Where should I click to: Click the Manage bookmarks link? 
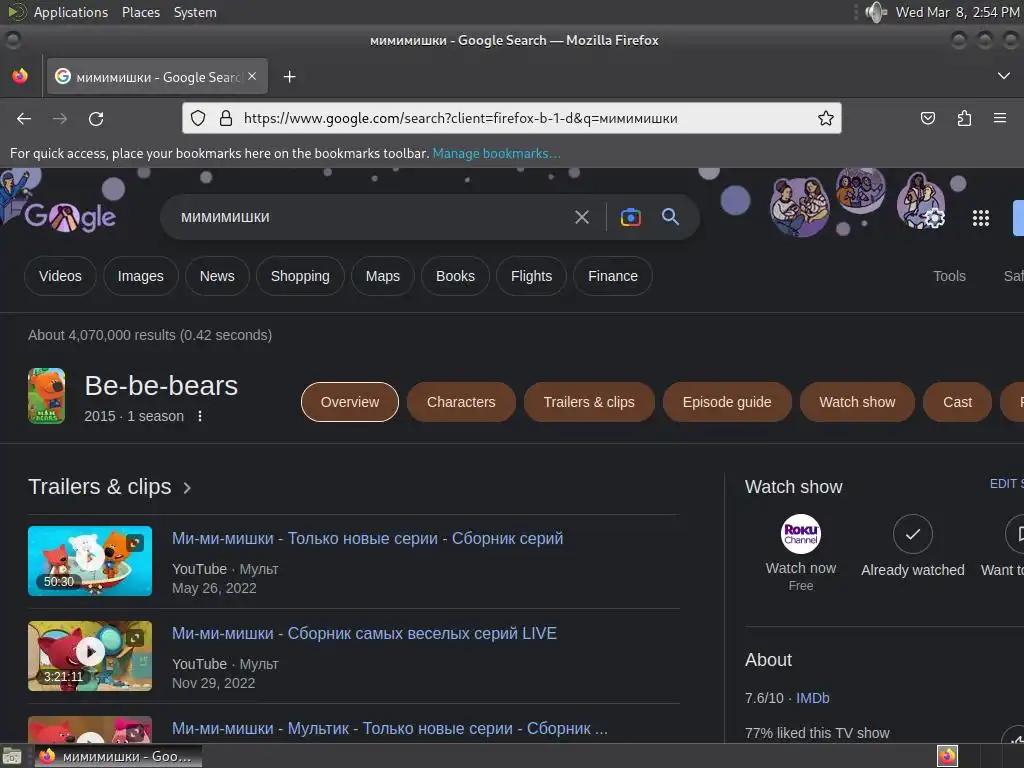tap(496, 153)
